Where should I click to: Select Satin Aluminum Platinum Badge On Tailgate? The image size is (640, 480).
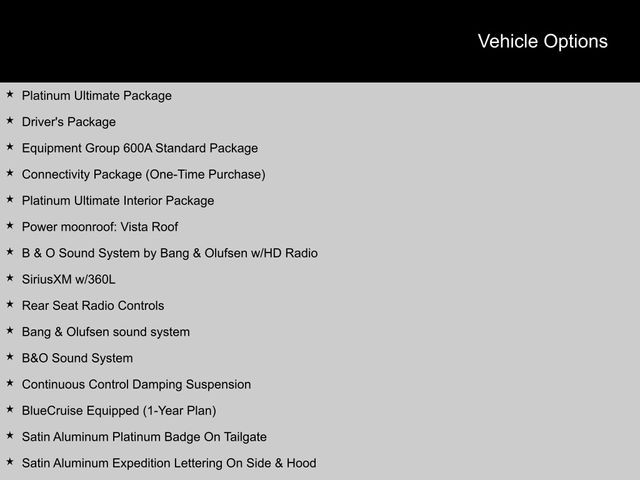point(144,436)
